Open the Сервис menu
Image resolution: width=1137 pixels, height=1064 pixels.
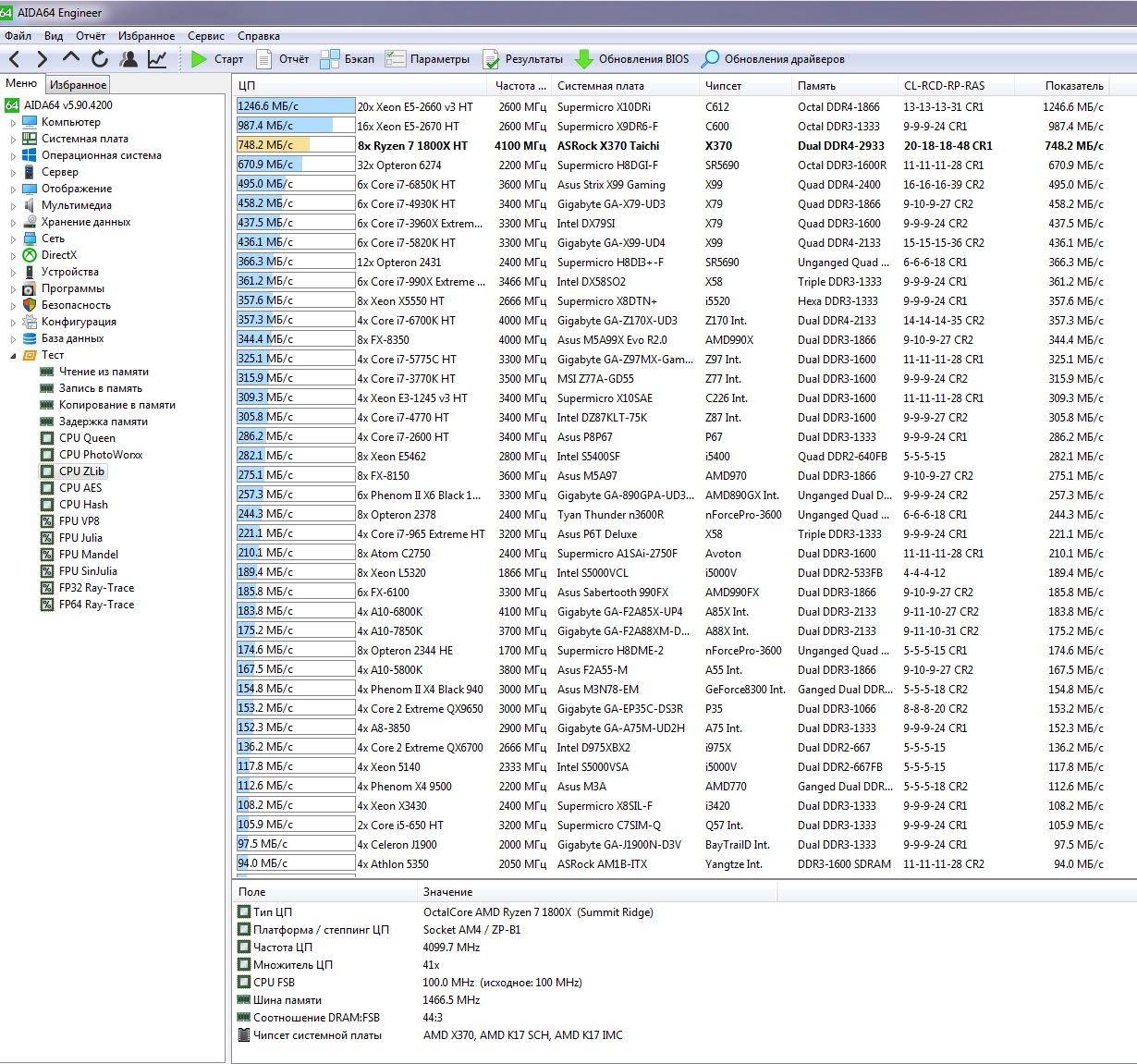206,36
